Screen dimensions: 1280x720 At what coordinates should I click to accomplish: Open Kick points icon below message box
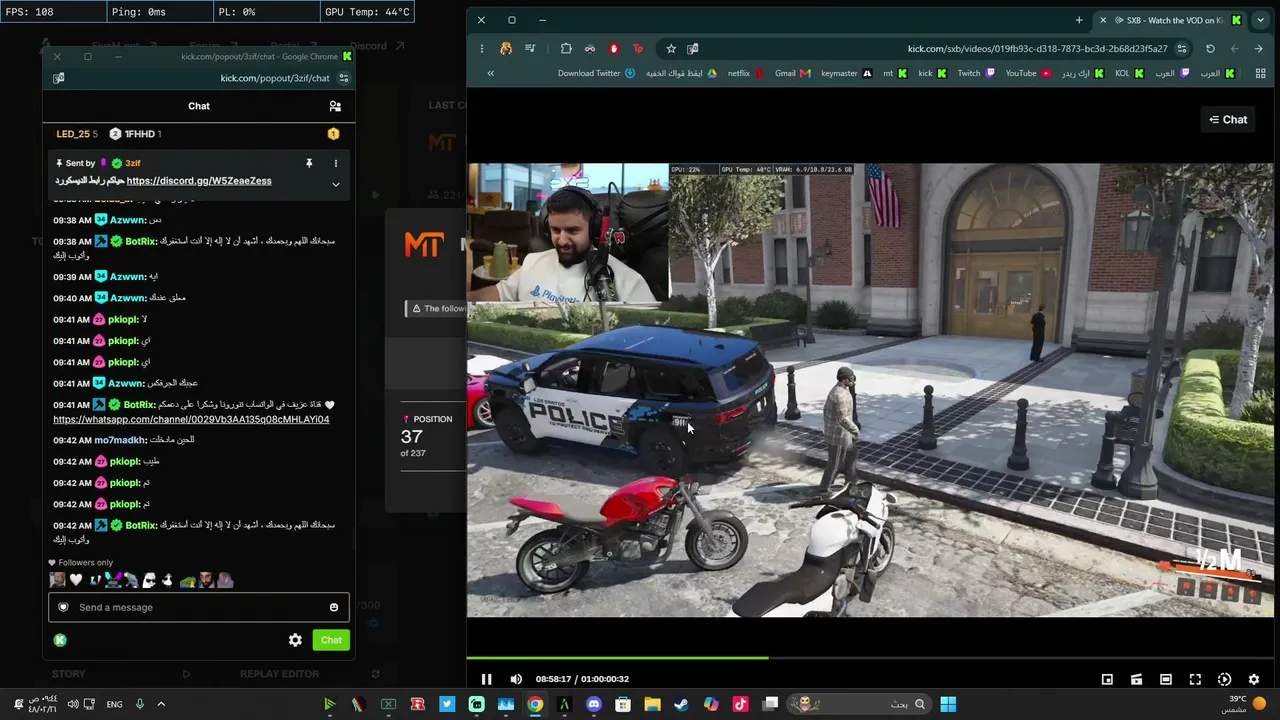click(x=60, y=640)
